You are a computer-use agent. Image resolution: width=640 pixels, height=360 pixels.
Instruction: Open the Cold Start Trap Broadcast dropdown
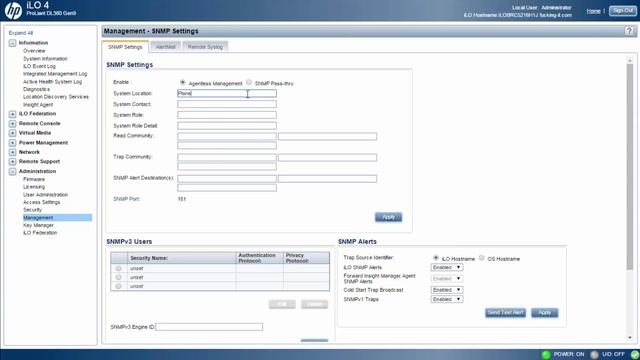pos(447,290)
